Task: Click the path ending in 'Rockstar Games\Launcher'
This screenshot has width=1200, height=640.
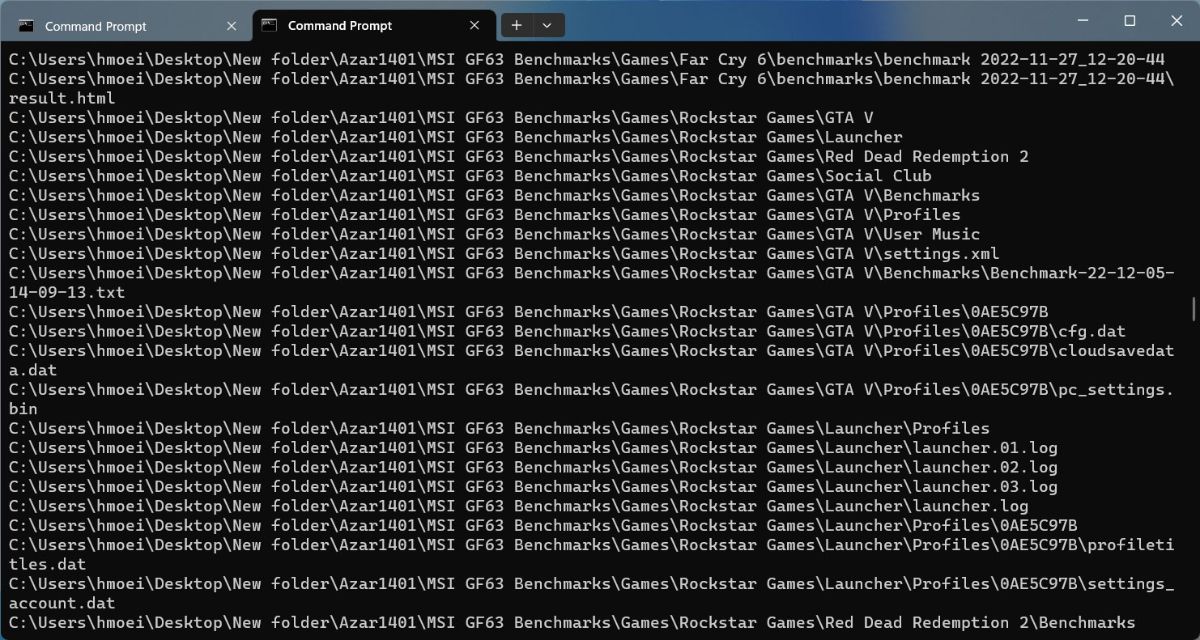Action: click(x=455, y=137)
